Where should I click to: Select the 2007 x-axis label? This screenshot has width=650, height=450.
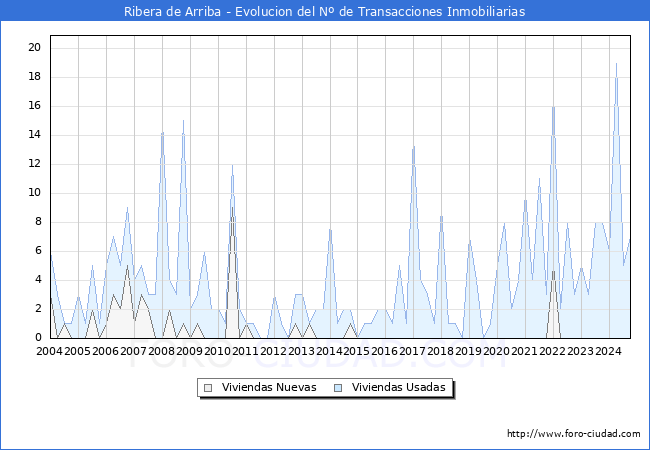(133, 351)
